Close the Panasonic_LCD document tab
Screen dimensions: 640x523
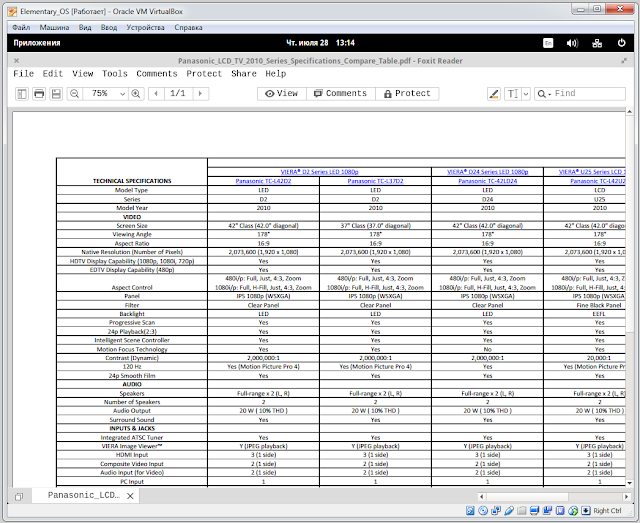[x=130, y=496]
